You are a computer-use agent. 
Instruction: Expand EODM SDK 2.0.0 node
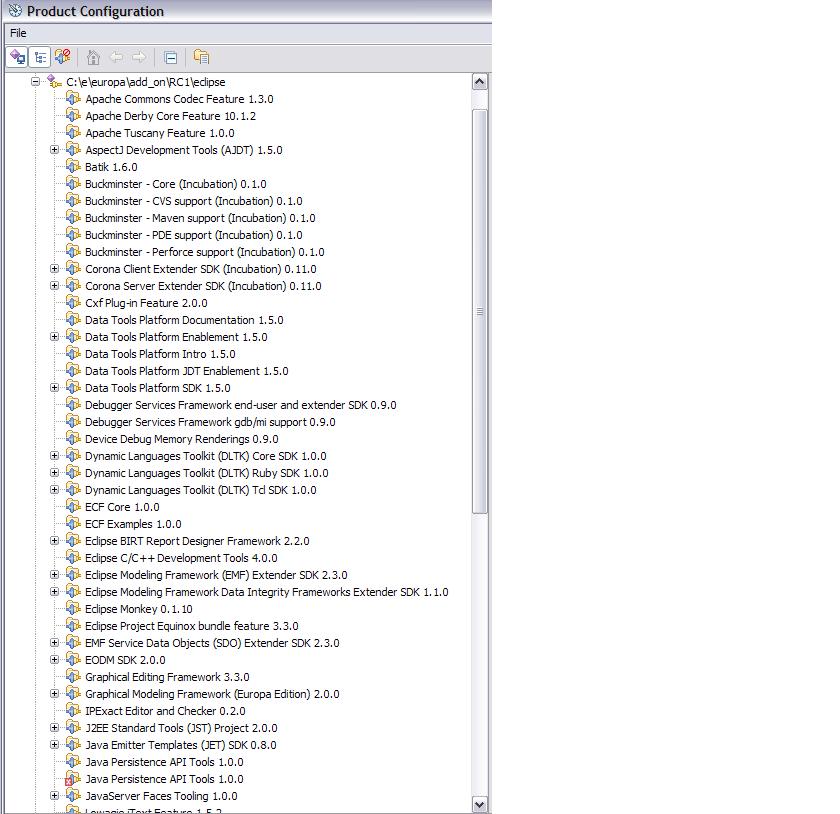click(x=54, y=660)
